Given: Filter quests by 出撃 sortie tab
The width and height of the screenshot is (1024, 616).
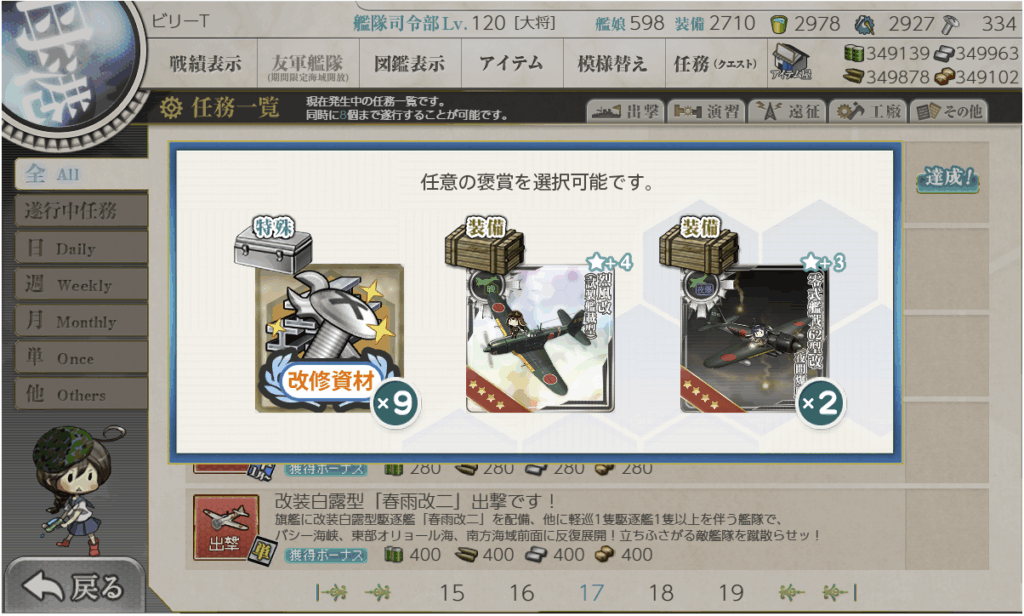Looking at the screenshot, I should pyautogui.click(x=625, y=112).
